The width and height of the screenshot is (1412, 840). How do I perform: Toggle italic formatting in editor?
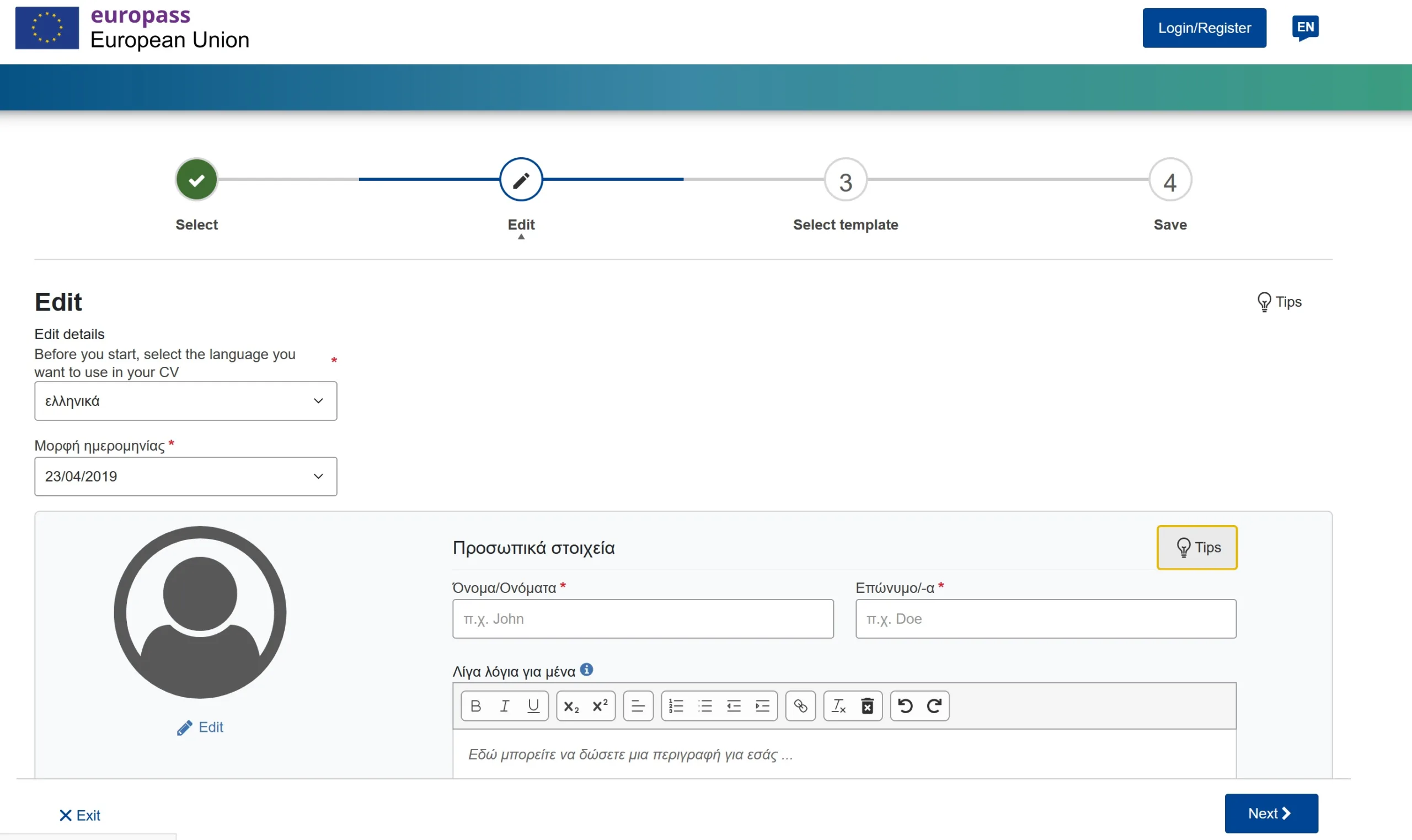click(505, 706)
